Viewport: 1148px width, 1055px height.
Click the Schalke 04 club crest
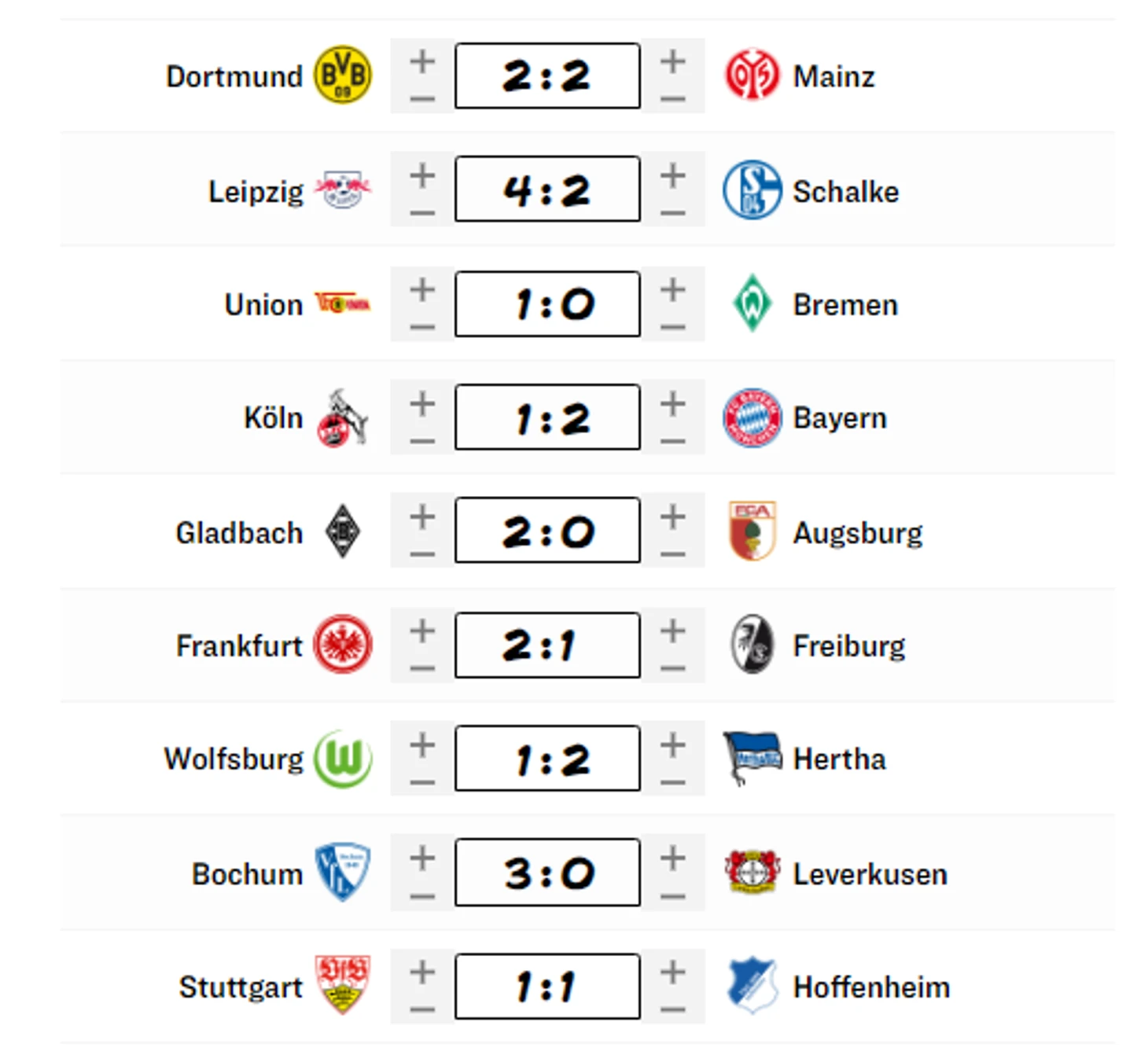click(x=752, y=190)
